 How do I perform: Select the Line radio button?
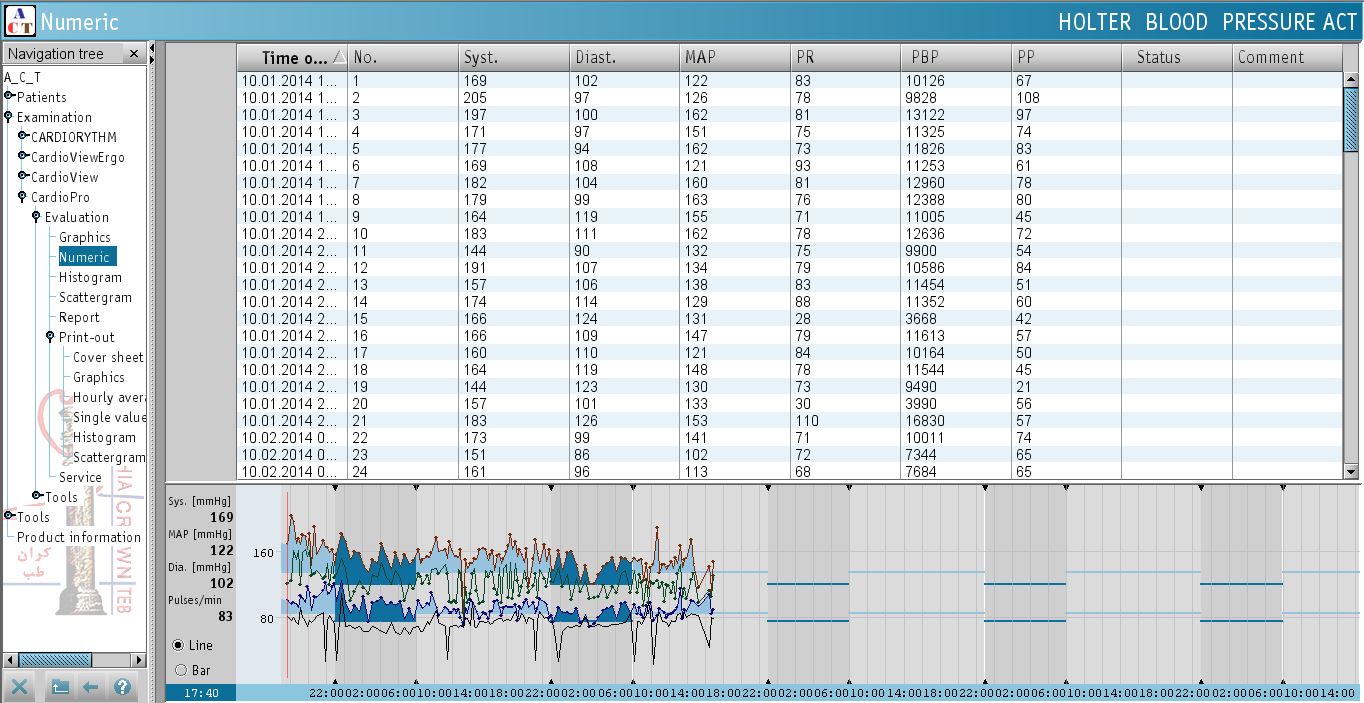(179, 645)
